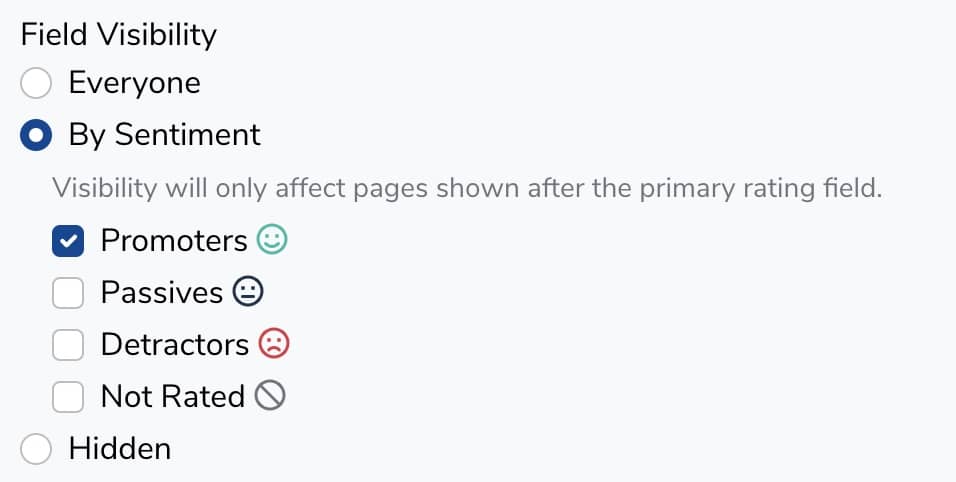Click the Not Rated prohibited-circle icon

[271, 396]
